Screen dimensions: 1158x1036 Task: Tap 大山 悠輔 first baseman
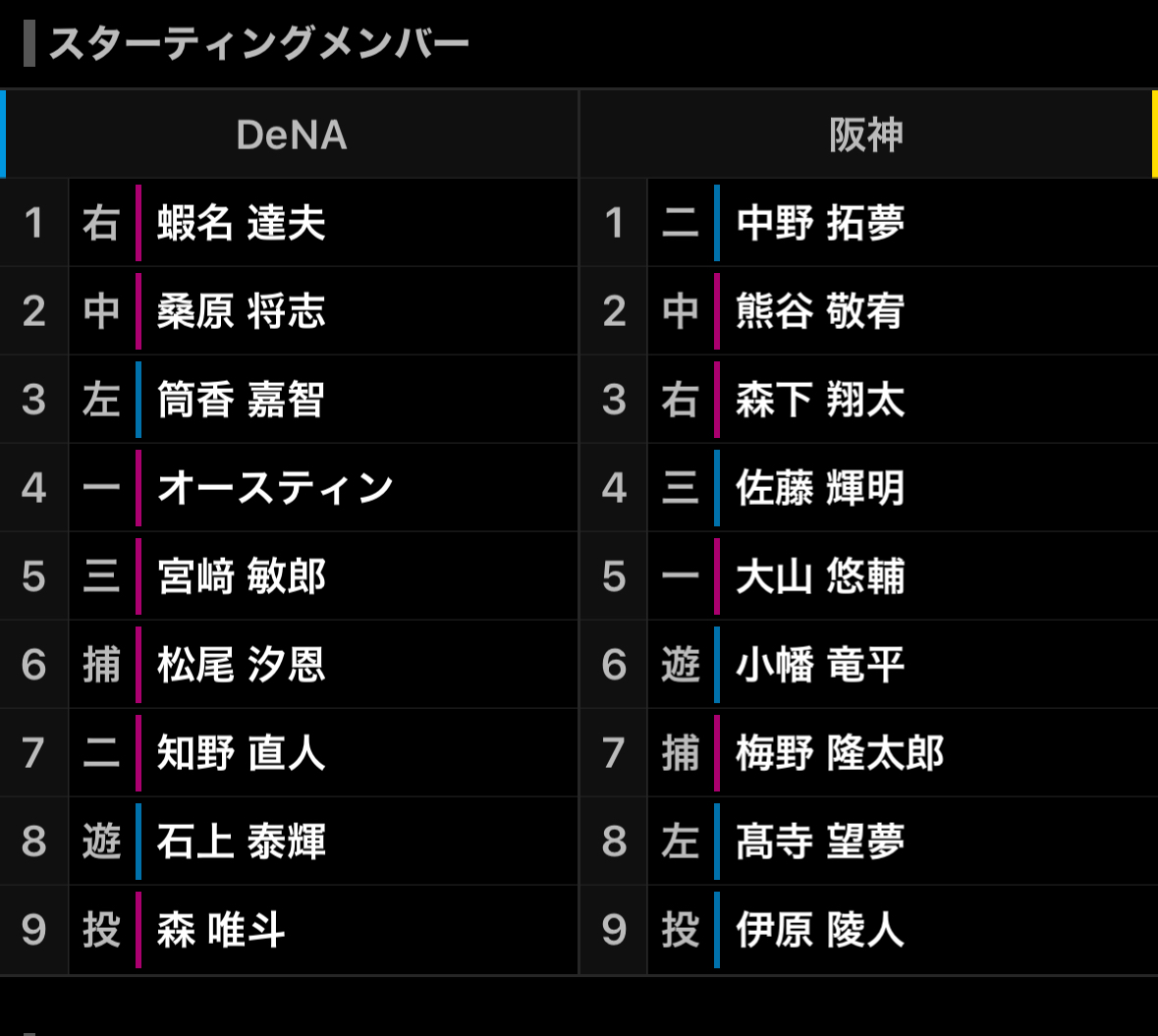820,576
